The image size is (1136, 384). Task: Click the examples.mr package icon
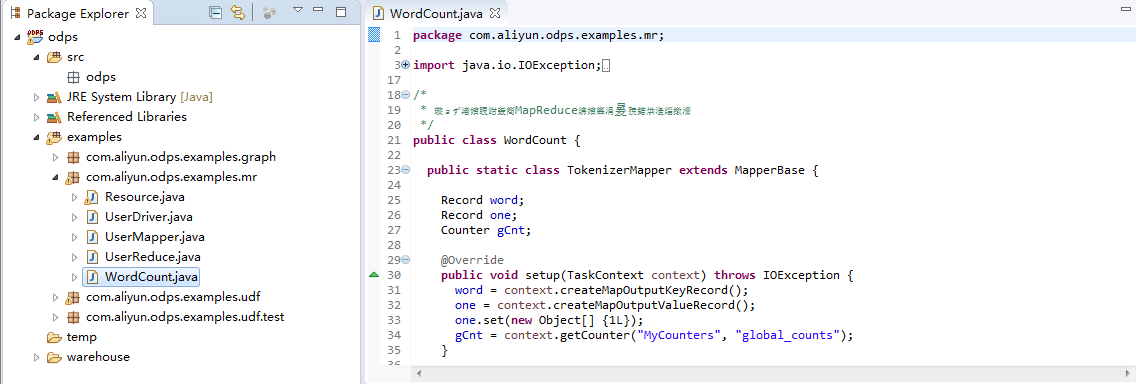(73, 178)
